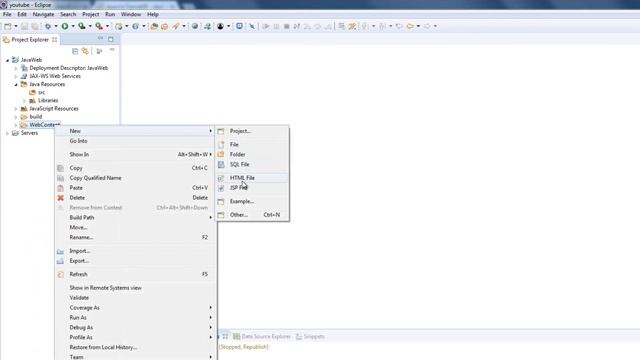Viewport: 640px width, 360px height.
Task: Open the New wizard dropdown arrow
Action: [x=16, y=26]
